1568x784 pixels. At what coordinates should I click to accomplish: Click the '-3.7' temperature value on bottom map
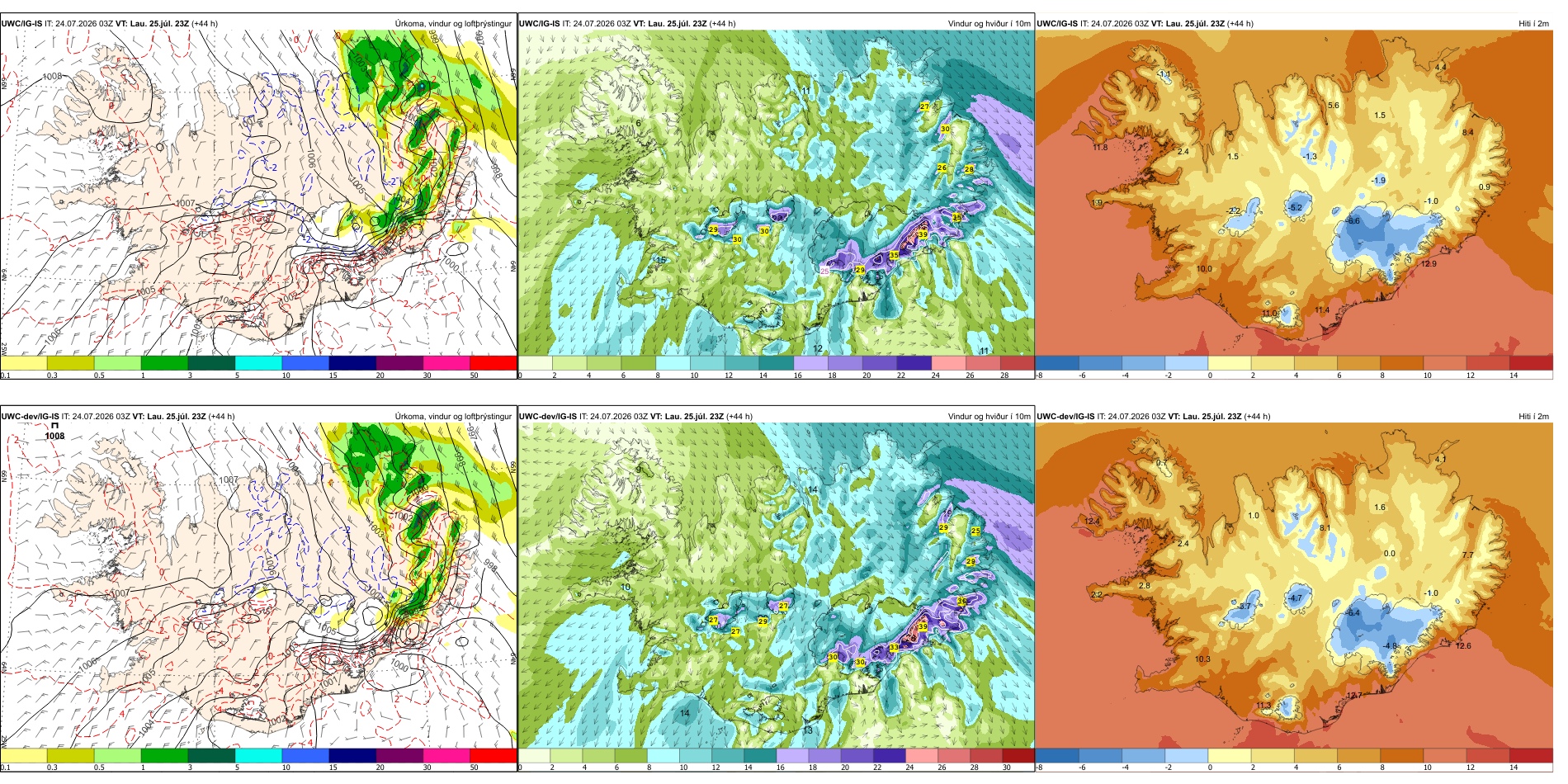coord(1245,607)
